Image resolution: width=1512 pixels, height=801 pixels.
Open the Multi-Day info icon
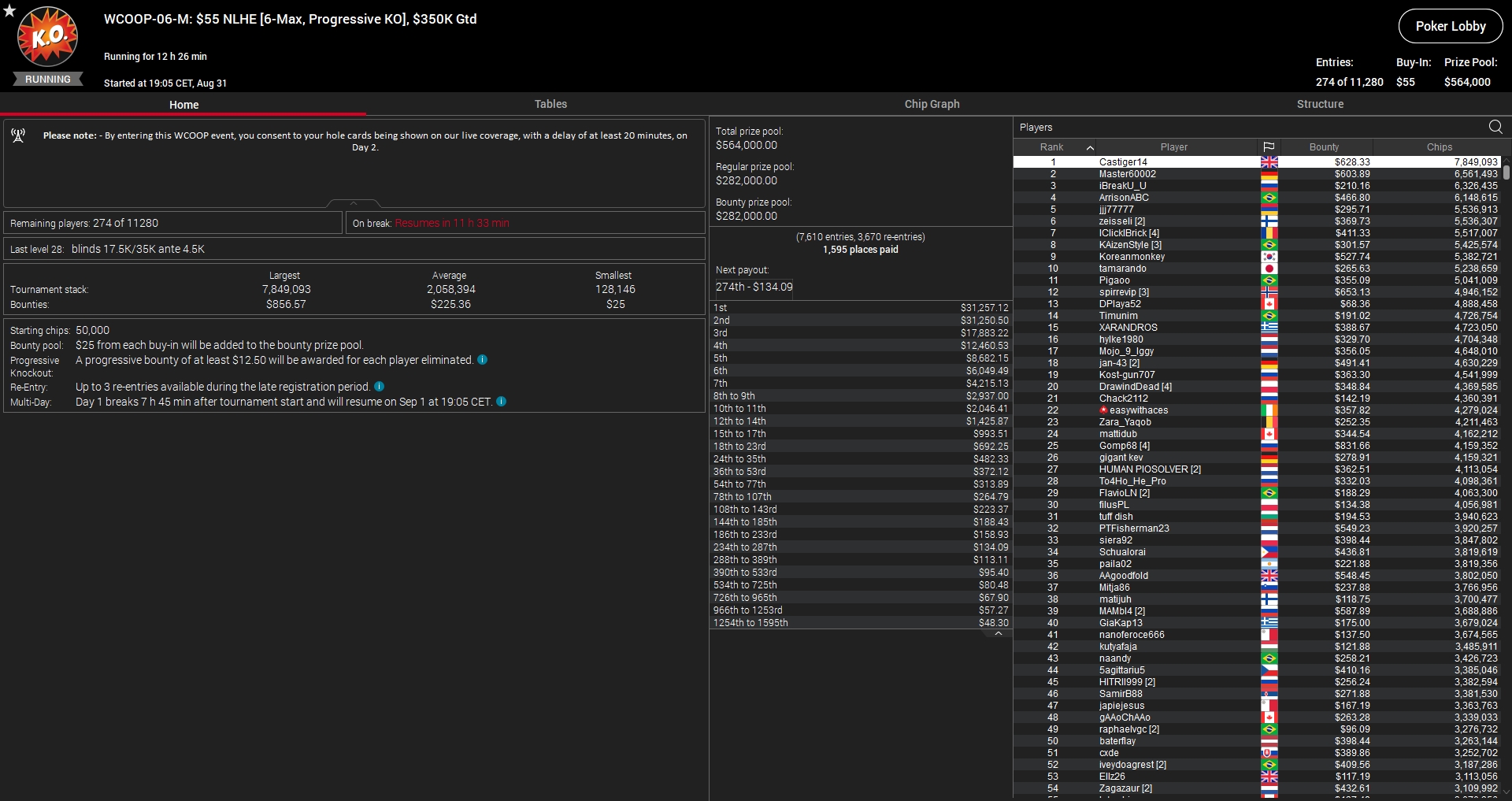[x=502, y=402]
